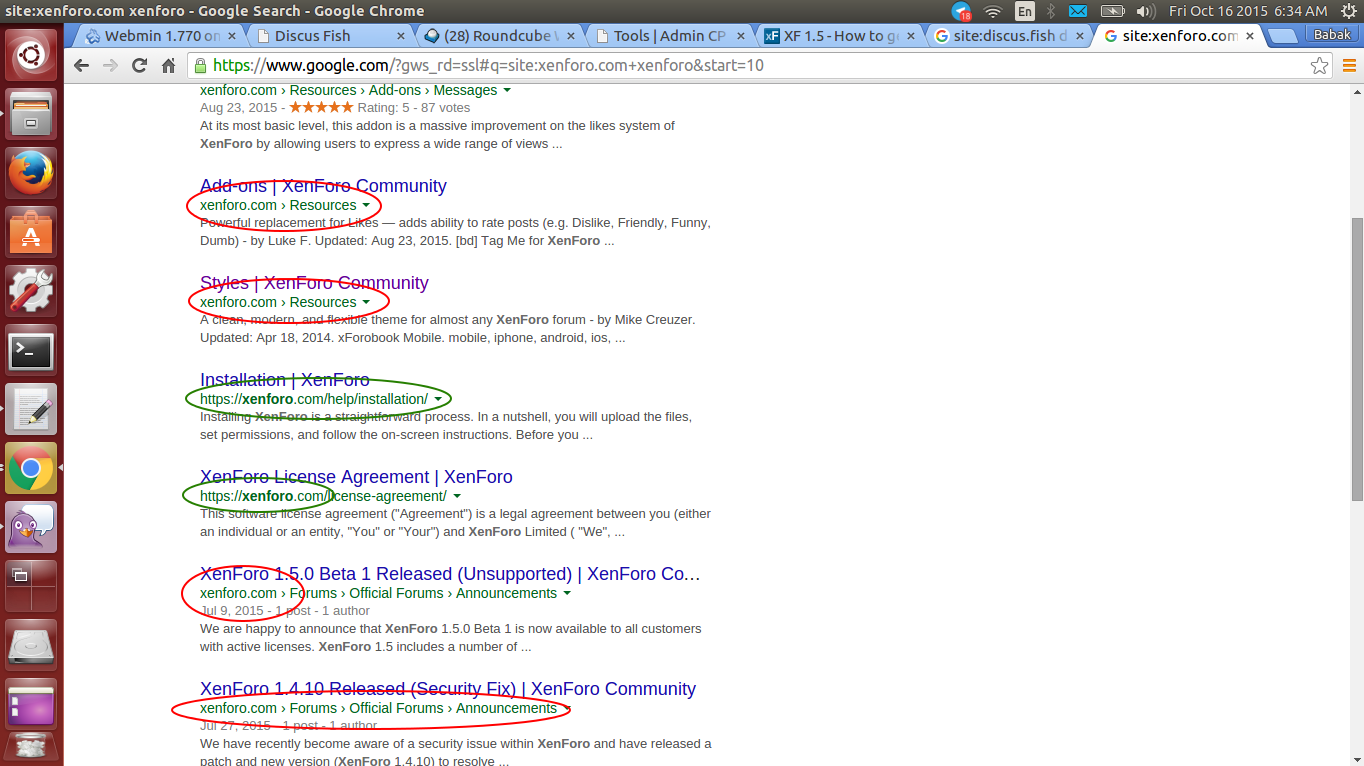1364x766 pixels.
Task: Open the Bluetooth indicator in the top panel
Action: (x=1051, y=11)
